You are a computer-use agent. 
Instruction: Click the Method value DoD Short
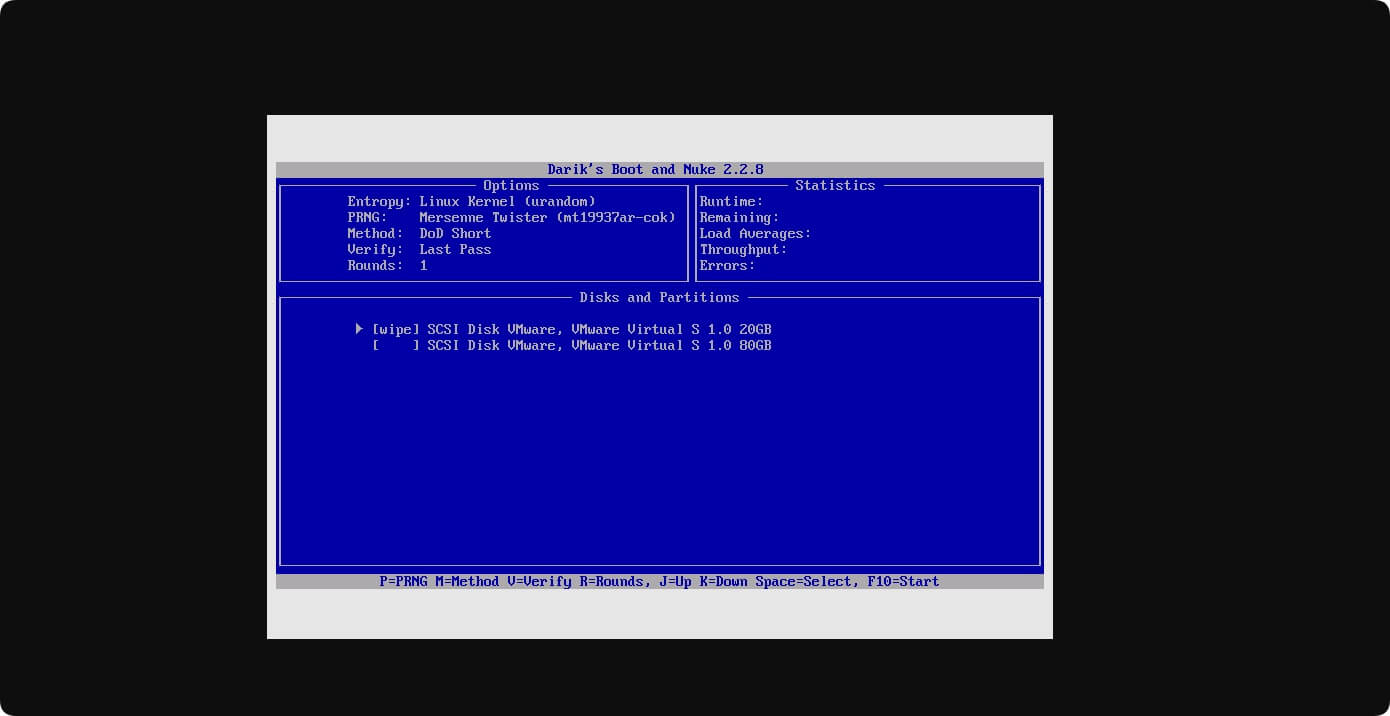455,233
